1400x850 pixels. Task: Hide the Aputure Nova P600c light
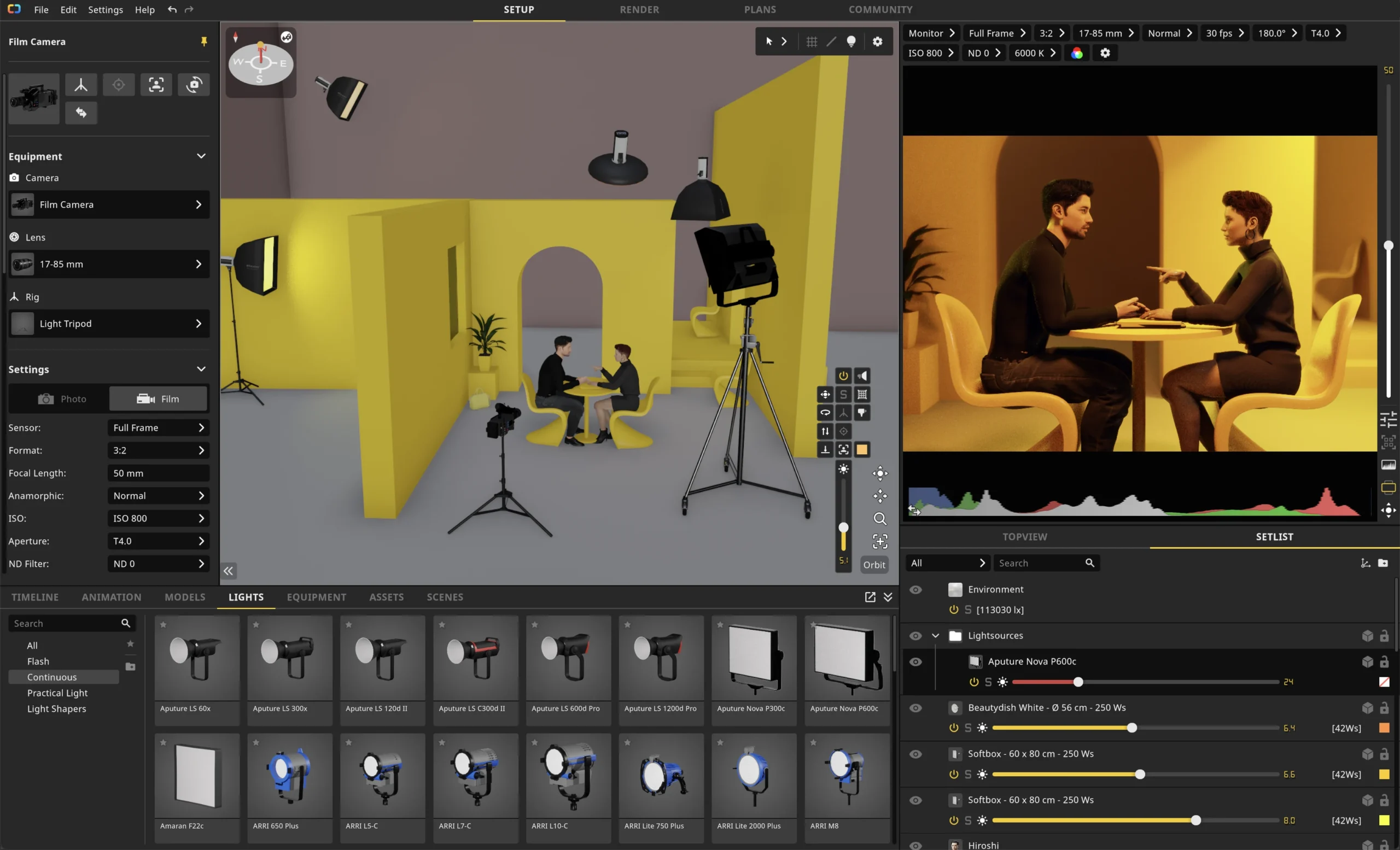point(915,662)
